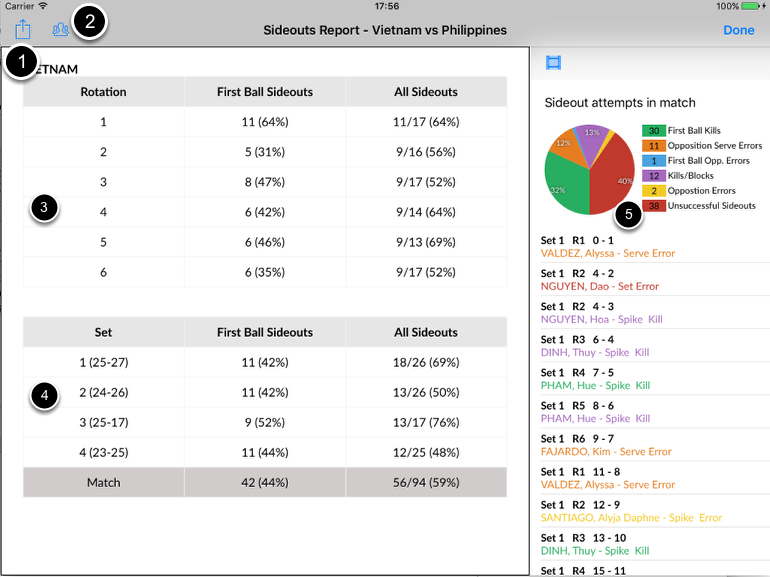Tap the share/export icon
This screenshot has height=577, width=770.
tap(23, 30)
